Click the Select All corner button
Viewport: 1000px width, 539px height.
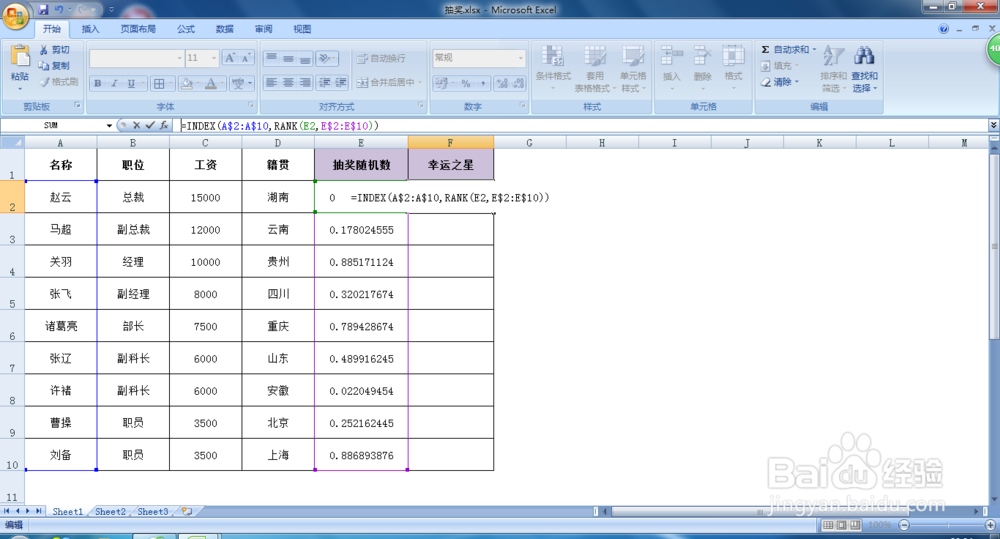12,143
